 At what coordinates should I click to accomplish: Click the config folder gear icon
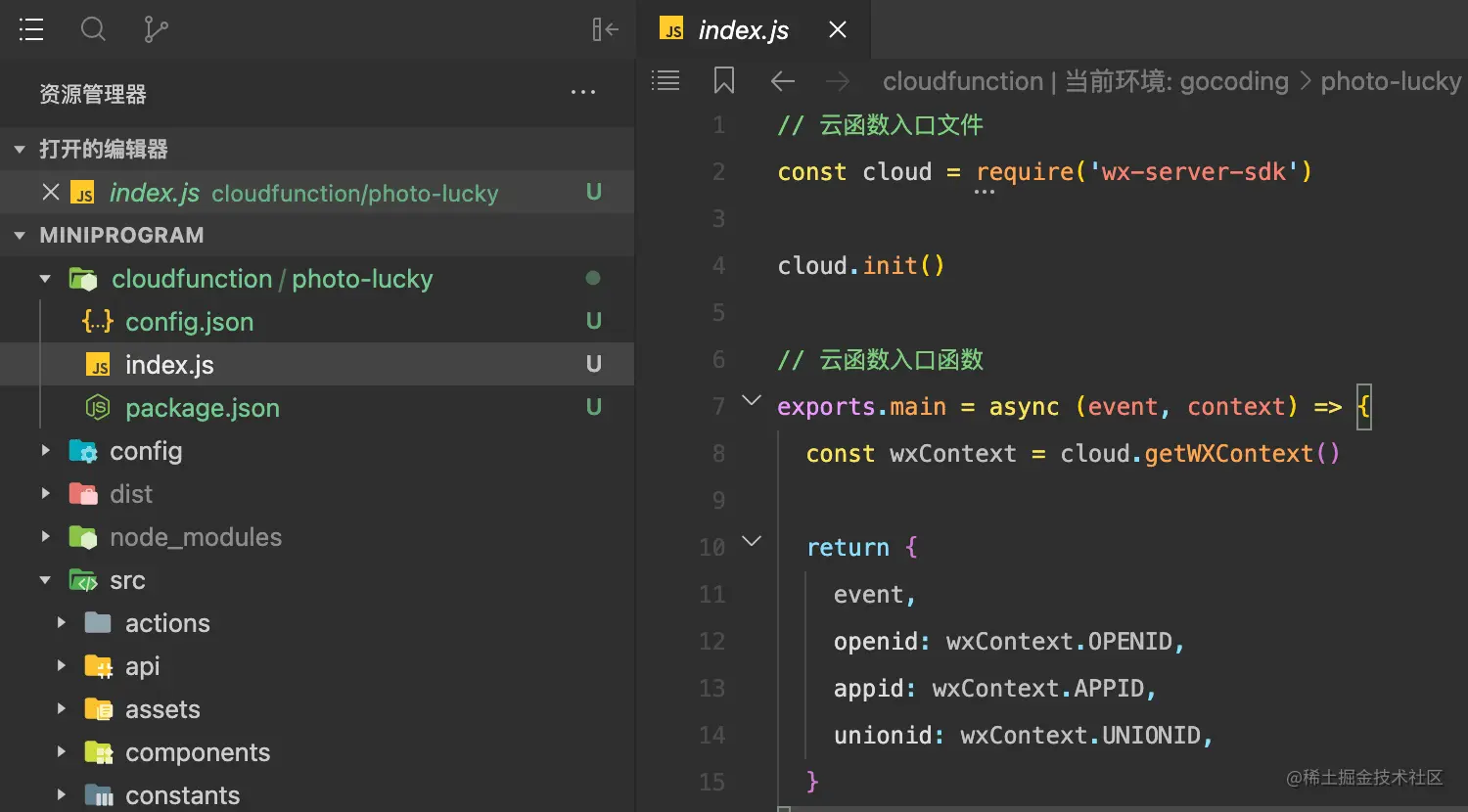point(83,451)
